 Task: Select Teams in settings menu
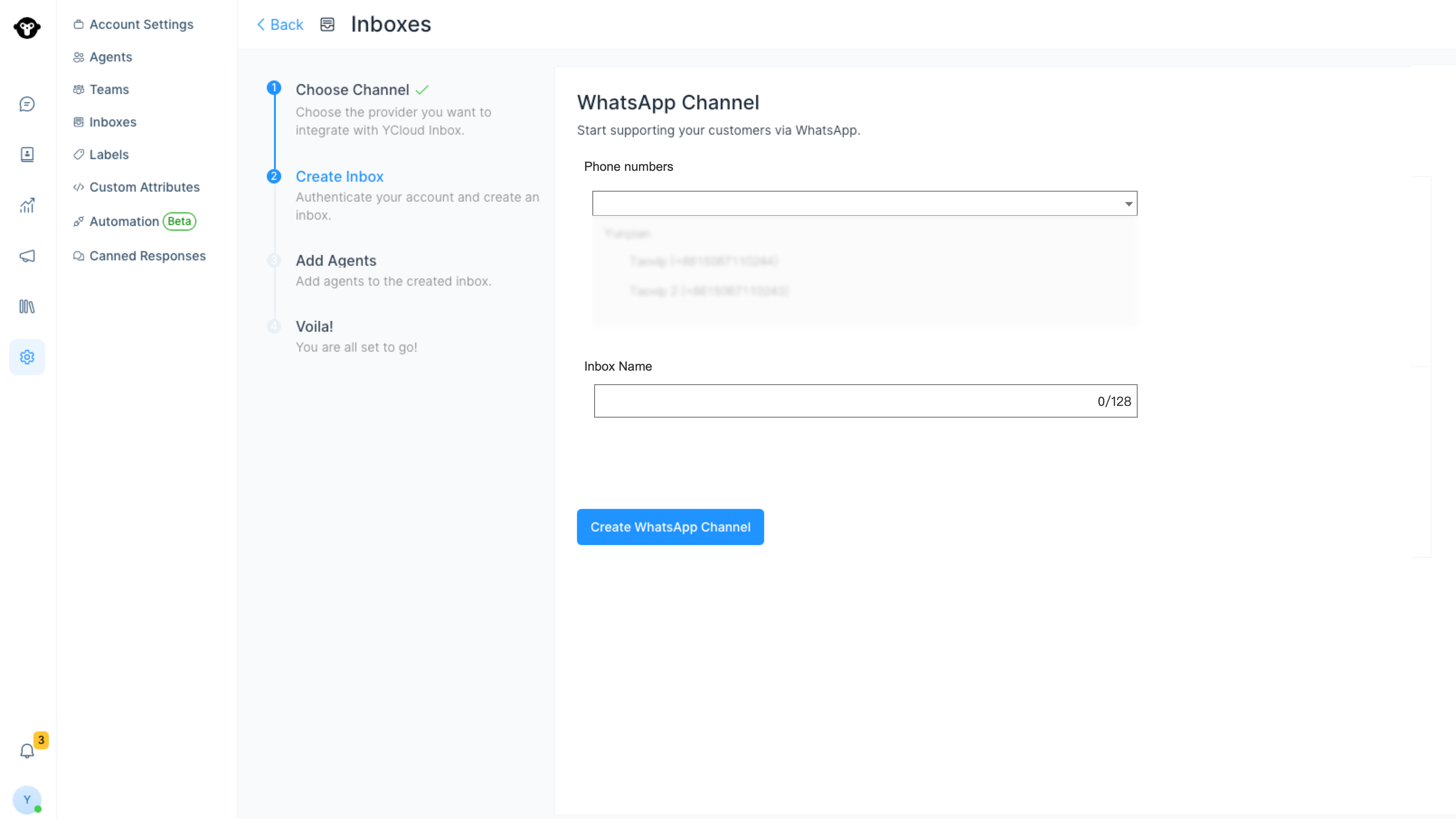tap(109, 89)
